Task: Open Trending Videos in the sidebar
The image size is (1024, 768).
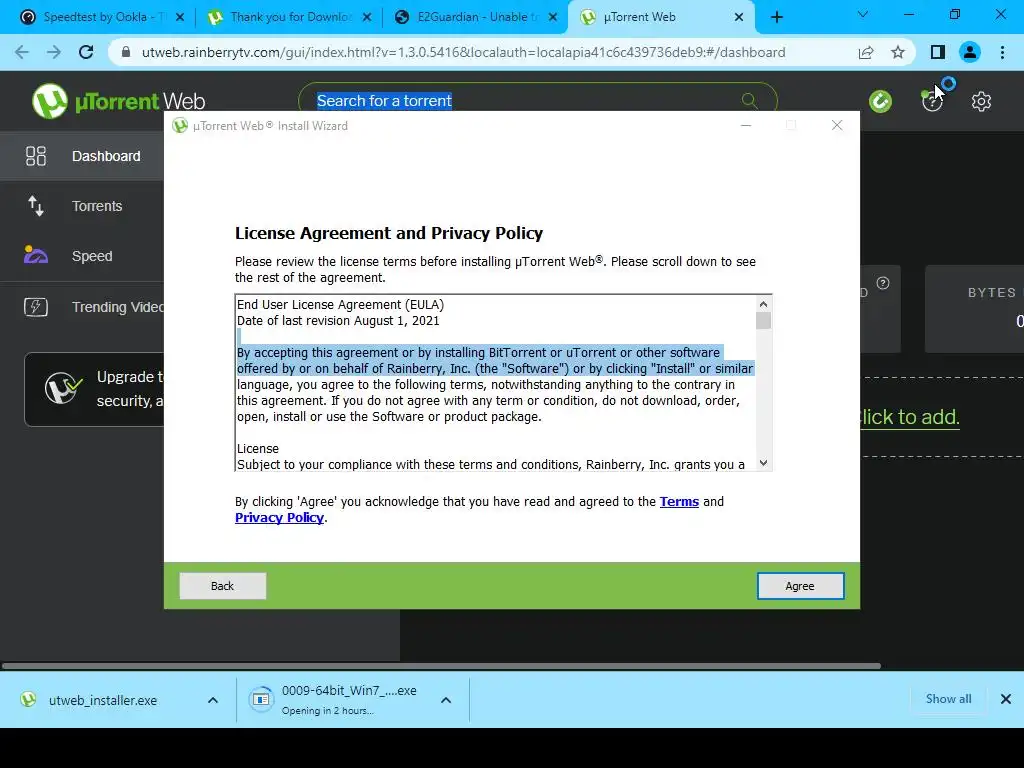Action: (82, 307)
